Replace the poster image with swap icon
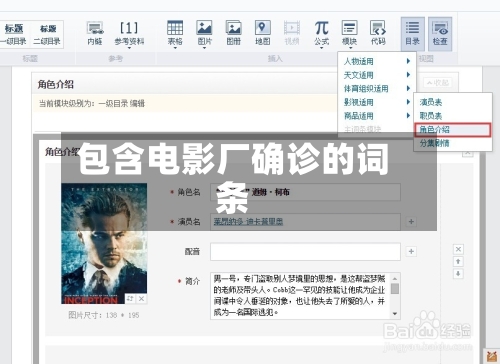This screenshot has width=500, height=364. [130, 299]
